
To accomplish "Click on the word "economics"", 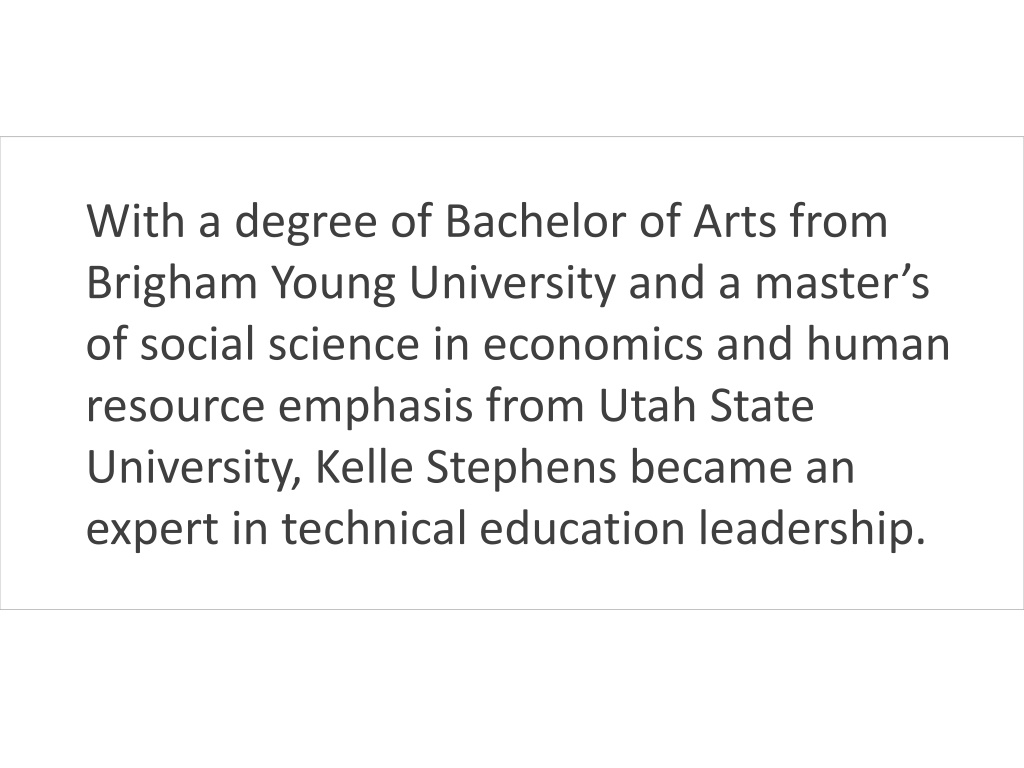I will pos(592,345).
